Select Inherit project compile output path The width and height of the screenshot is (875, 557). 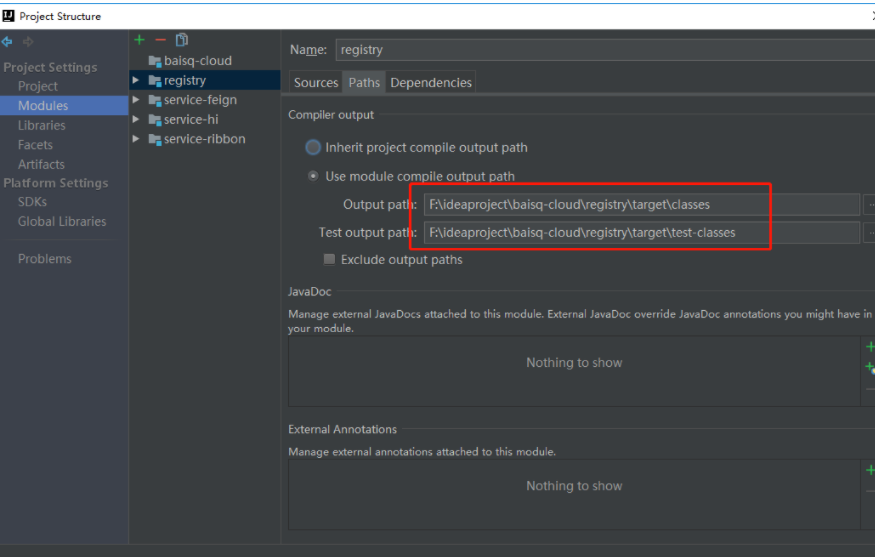tap(313, 147)
